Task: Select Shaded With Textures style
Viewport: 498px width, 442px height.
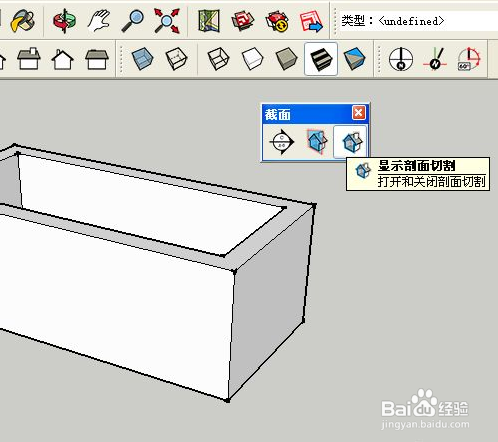Action: pos(321,59)
